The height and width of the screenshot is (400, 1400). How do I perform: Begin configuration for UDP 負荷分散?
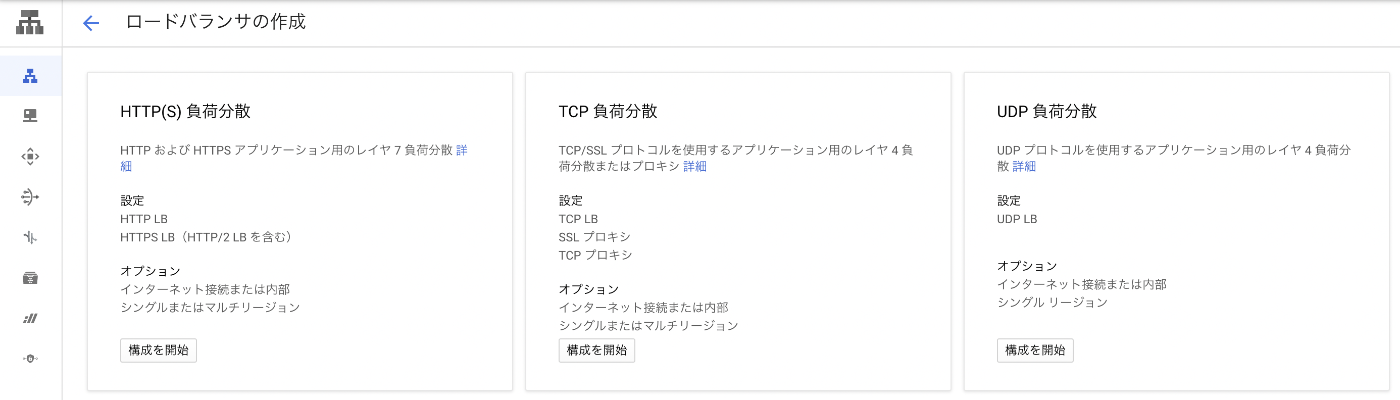(1035, 350)
